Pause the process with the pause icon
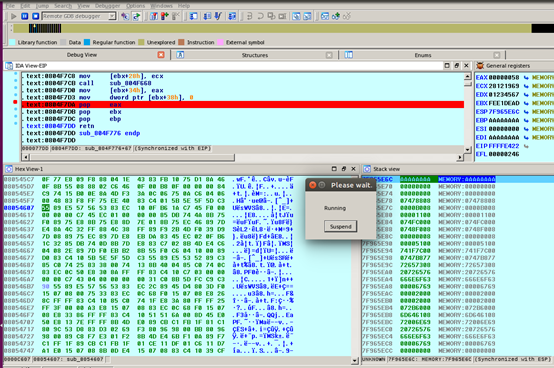The height and width of the screenshot is (368, 554). coord(24,16)
